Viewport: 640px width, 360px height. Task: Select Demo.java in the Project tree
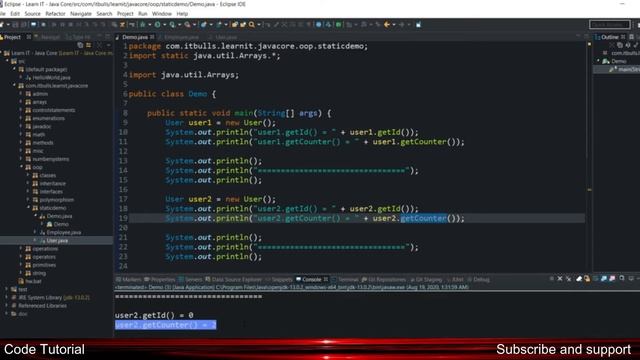point(59,216)
